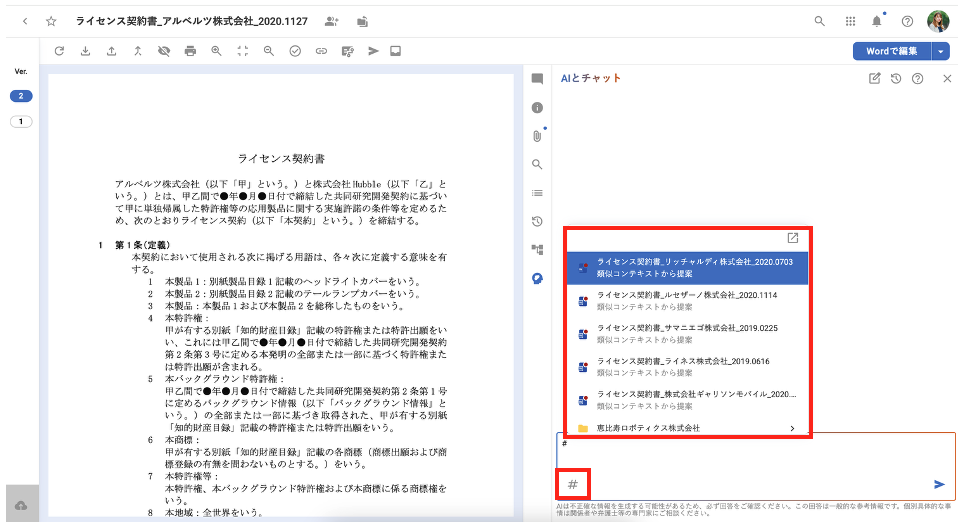This screenshot has width=960, height=524.
Task: Select version 2
Action: (x=21, y=96)
